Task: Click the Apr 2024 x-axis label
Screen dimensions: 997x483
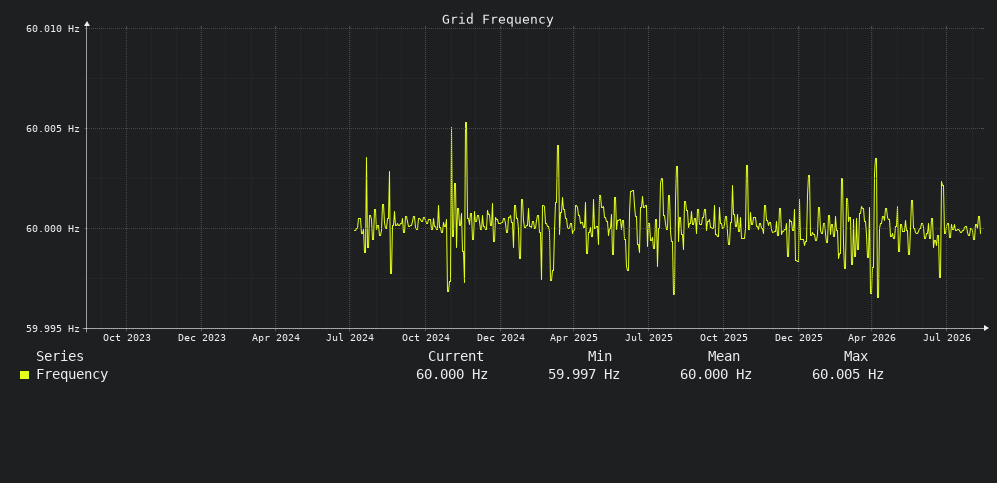Action: tap(276, 337)
